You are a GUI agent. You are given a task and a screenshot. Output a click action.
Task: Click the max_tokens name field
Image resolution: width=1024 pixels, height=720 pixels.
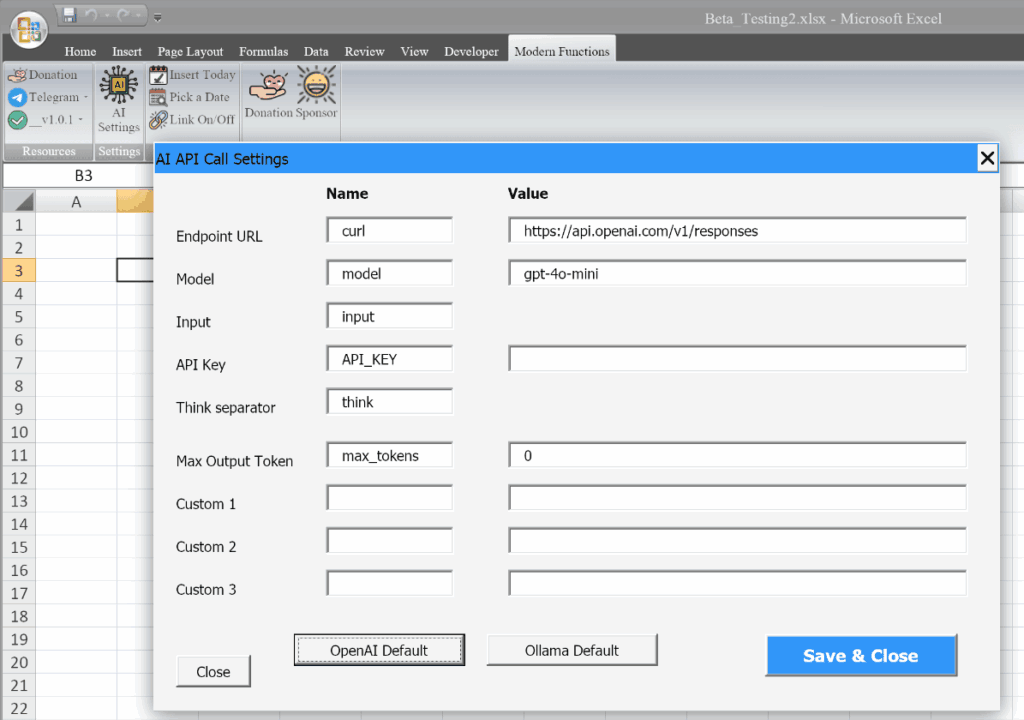click(389, 455)
